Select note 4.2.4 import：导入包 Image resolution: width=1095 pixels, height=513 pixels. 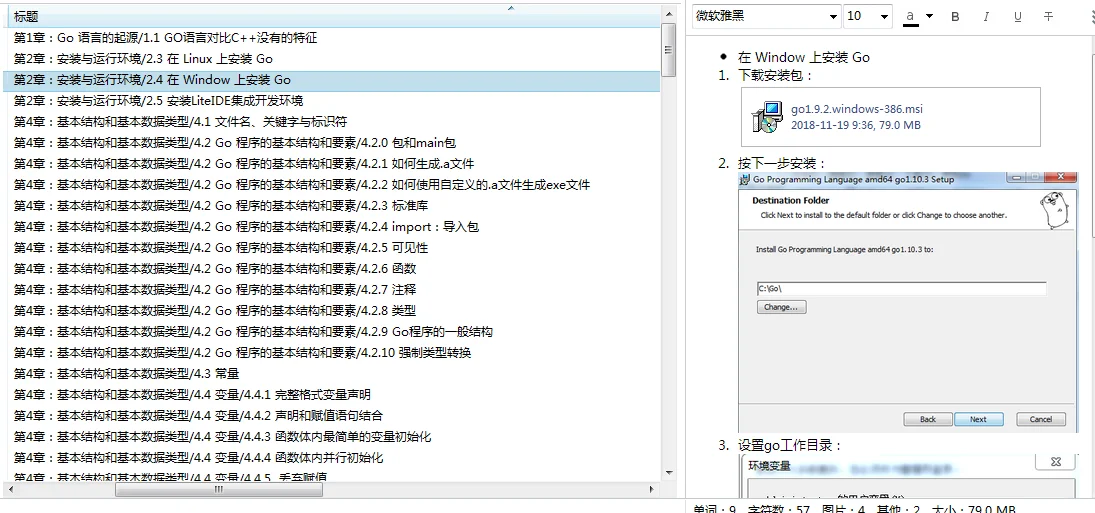click(333, 227)
